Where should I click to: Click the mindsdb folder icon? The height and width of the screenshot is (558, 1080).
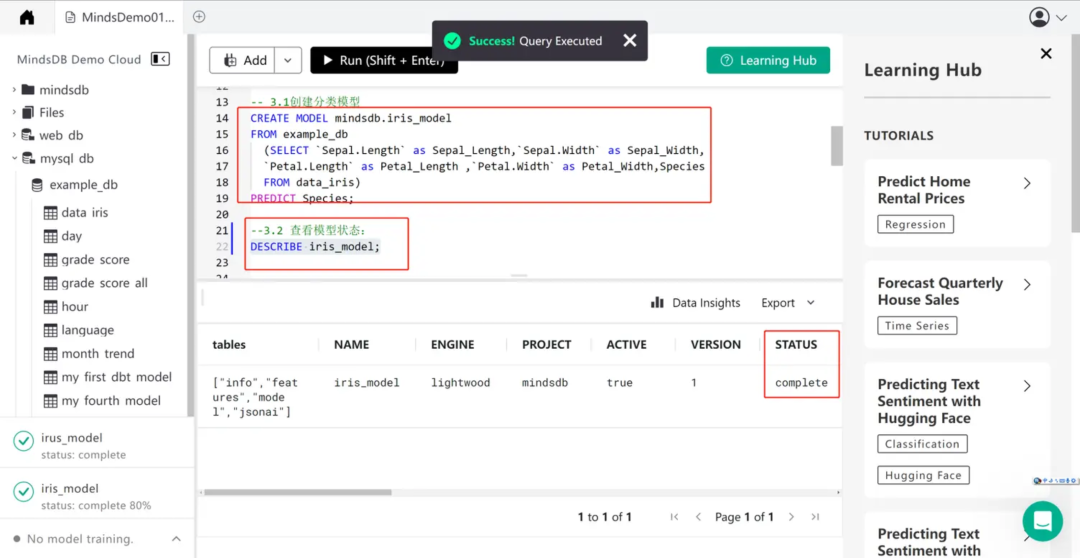click(x=28, y=90)
